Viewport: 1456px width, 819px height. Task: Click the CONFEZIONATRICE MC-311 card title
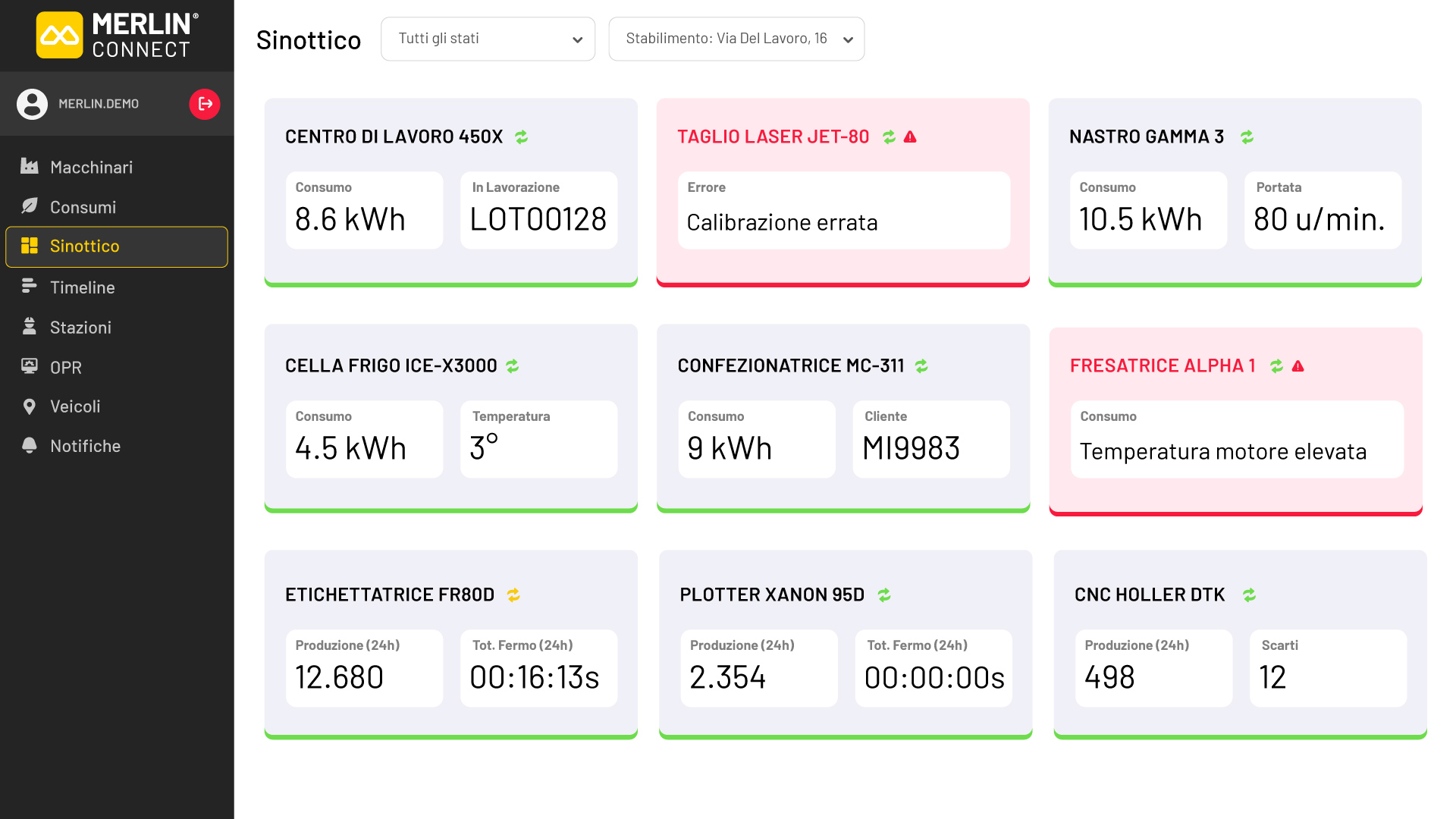pos(790,366)
